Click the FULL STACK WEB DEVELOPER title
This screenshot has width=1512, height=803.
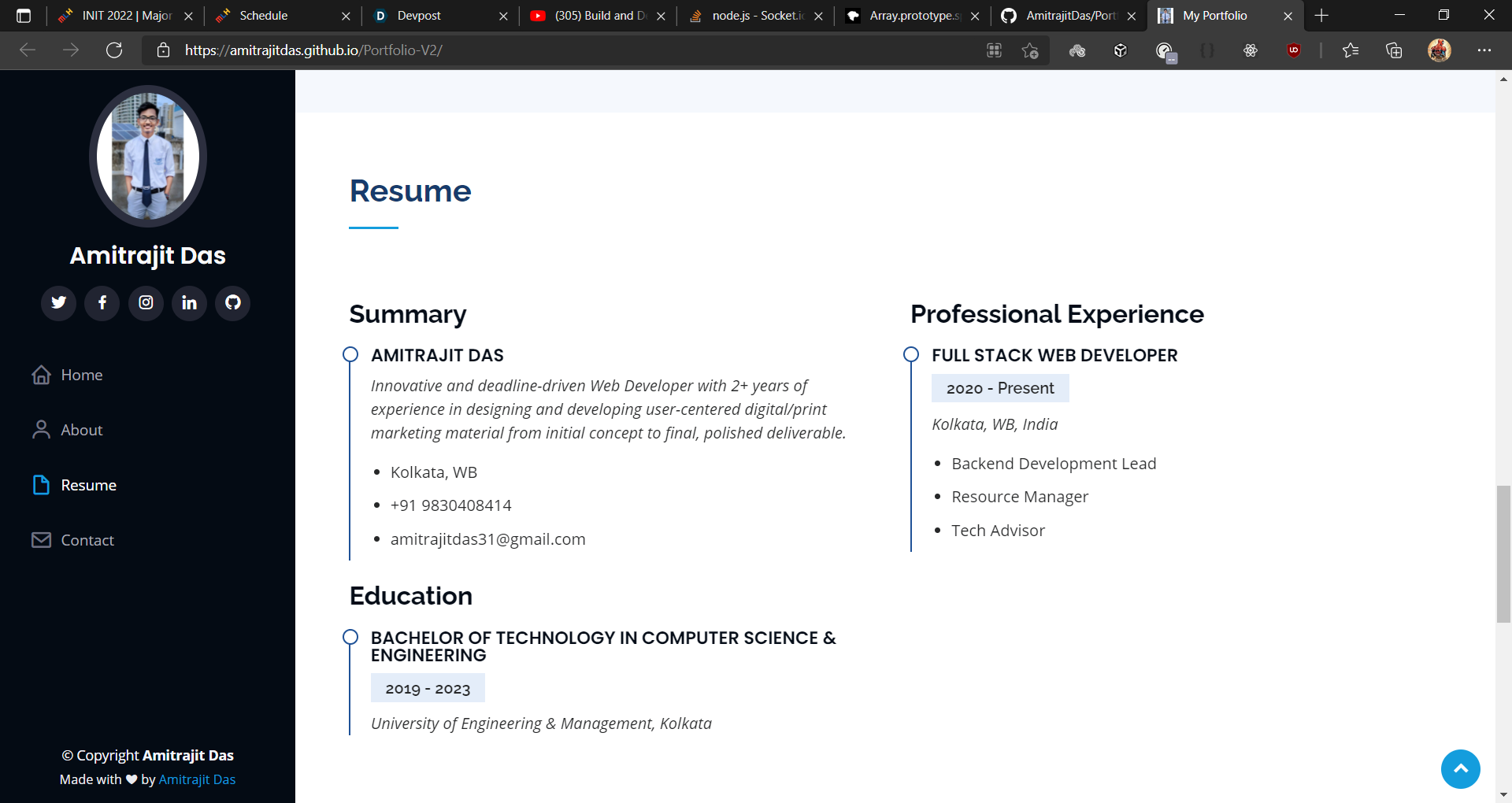click(1054, 355)
